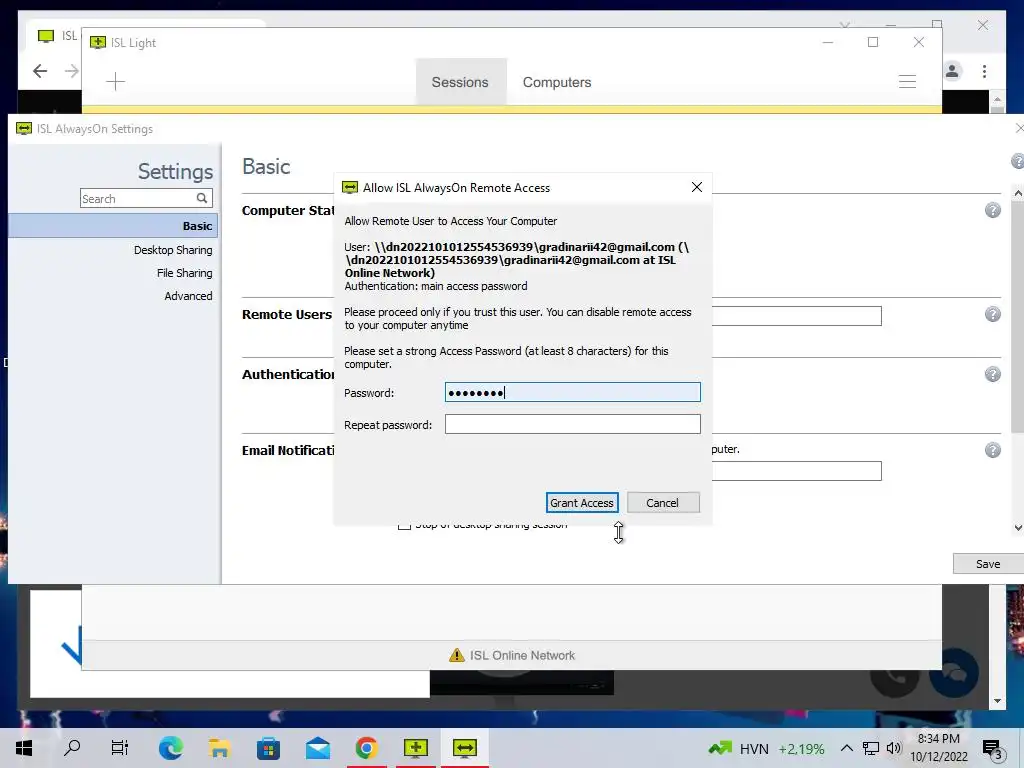This screenshot has height=768, width=1024.
Task: Click the Email Notification input field
Action: pos(797,471)
